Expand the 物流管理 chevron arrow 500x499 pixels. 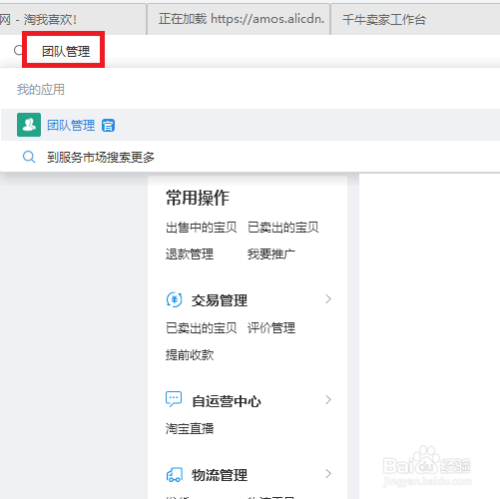click(328, 474)
